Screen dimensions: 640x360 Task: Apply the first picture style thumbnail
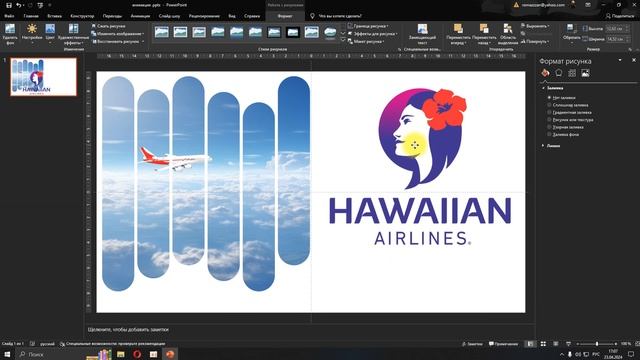click(162, 32)
